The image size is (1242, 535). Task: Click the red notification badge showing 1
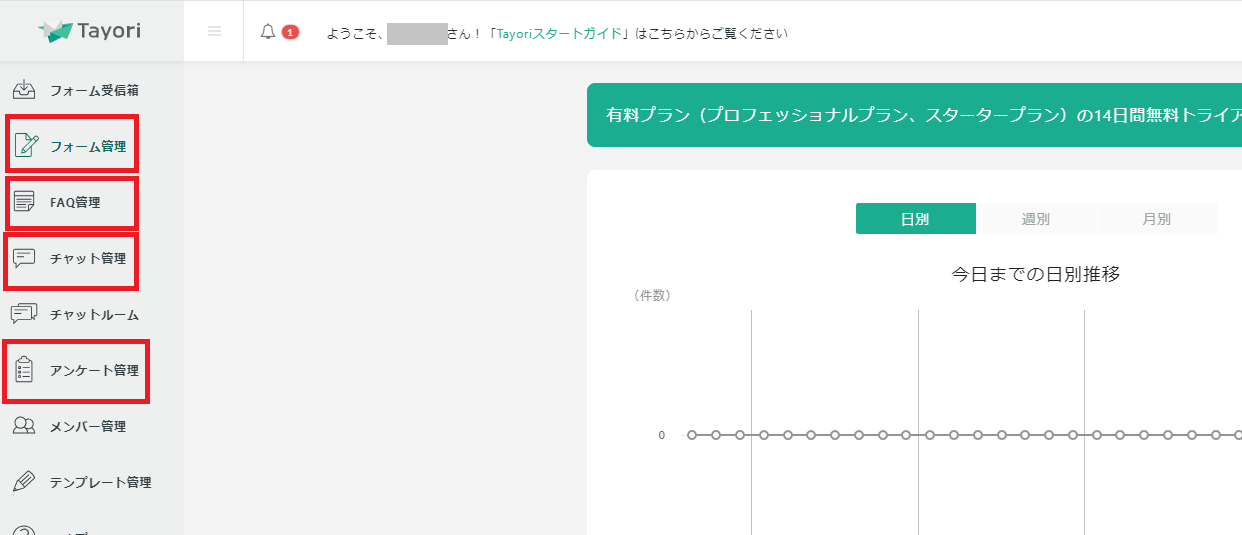tap(290, 32)
